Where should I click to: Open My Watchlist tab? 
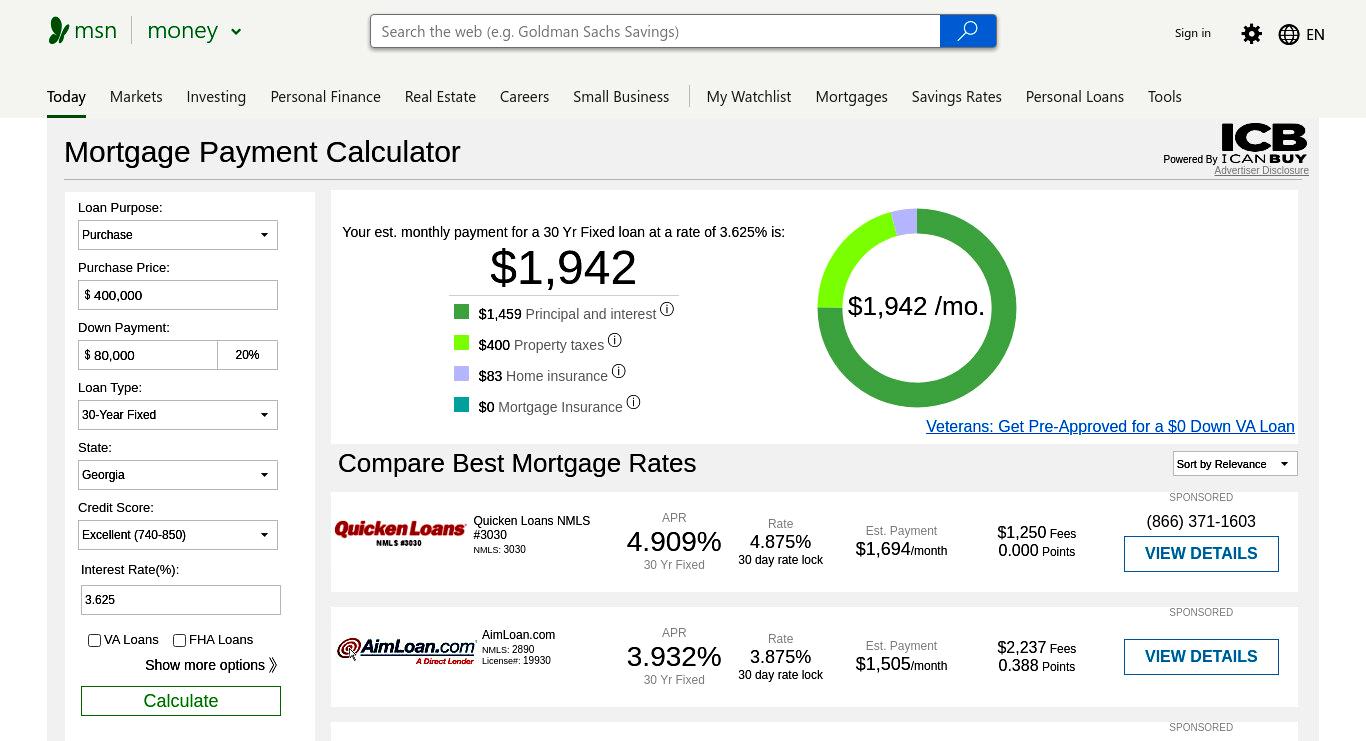click(x=749, y=97)
